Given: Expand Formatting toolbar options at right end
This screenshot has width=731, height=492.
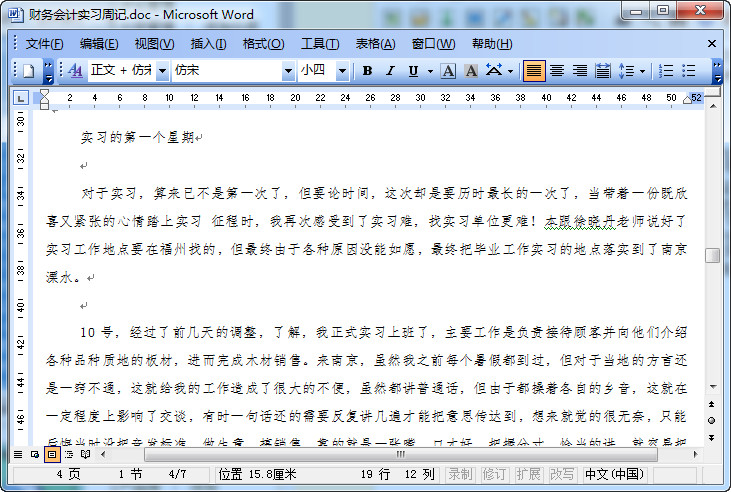Looking at the screenshot, I should (717, 71).
